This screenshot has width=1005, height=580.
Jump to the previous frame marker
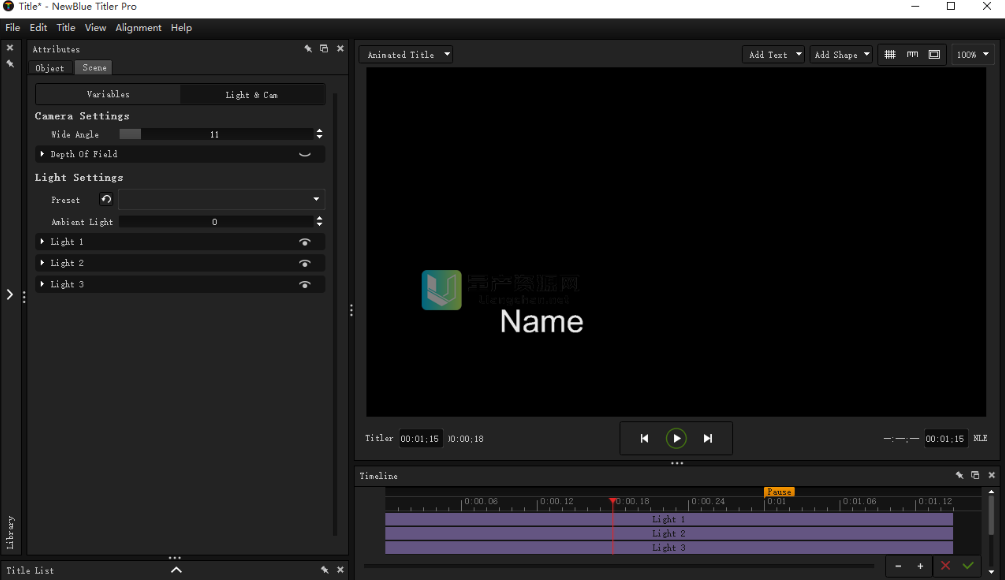click(x=644, y=438)
